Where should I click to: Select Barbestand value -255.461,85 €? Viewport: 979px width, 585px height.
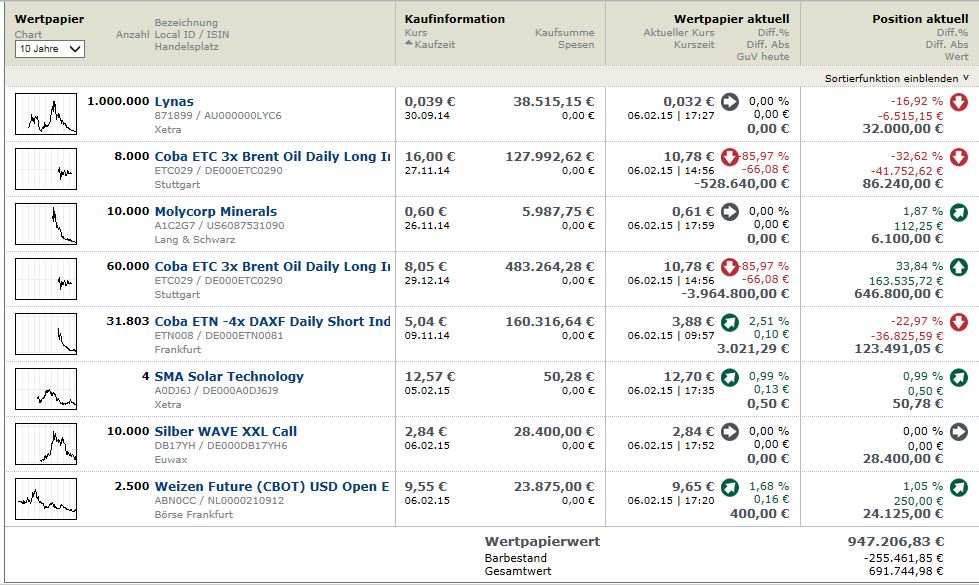(903, 558)
